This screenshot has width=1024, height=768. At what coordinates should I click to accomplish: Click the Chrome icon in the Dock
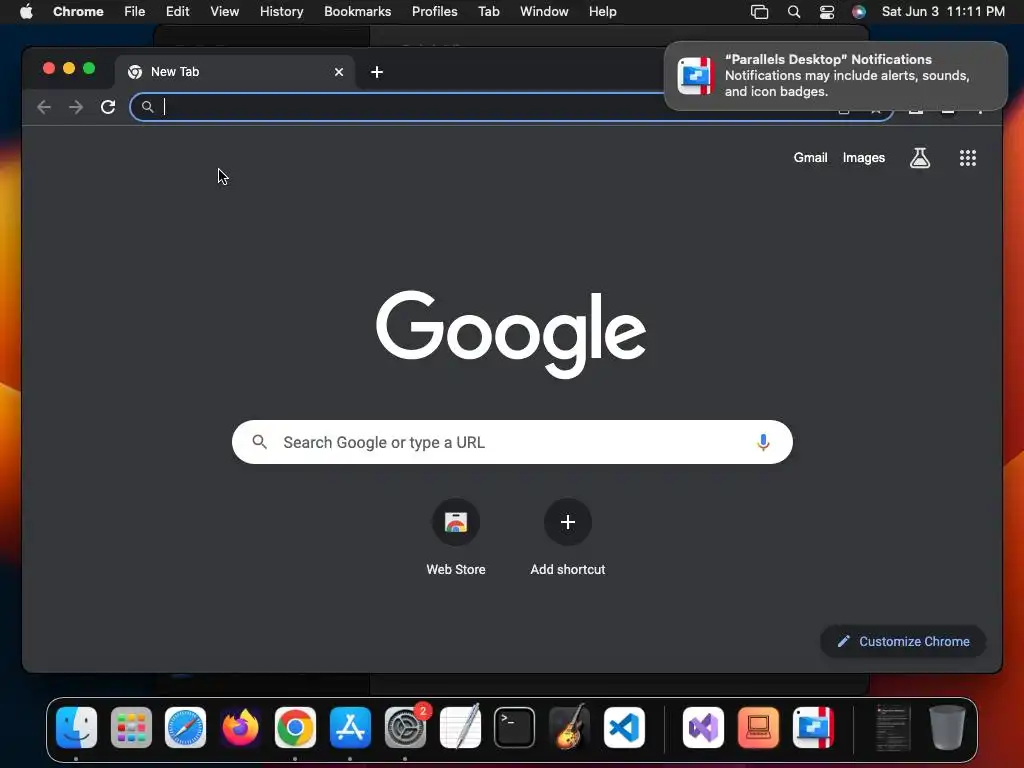coord(295,727)
